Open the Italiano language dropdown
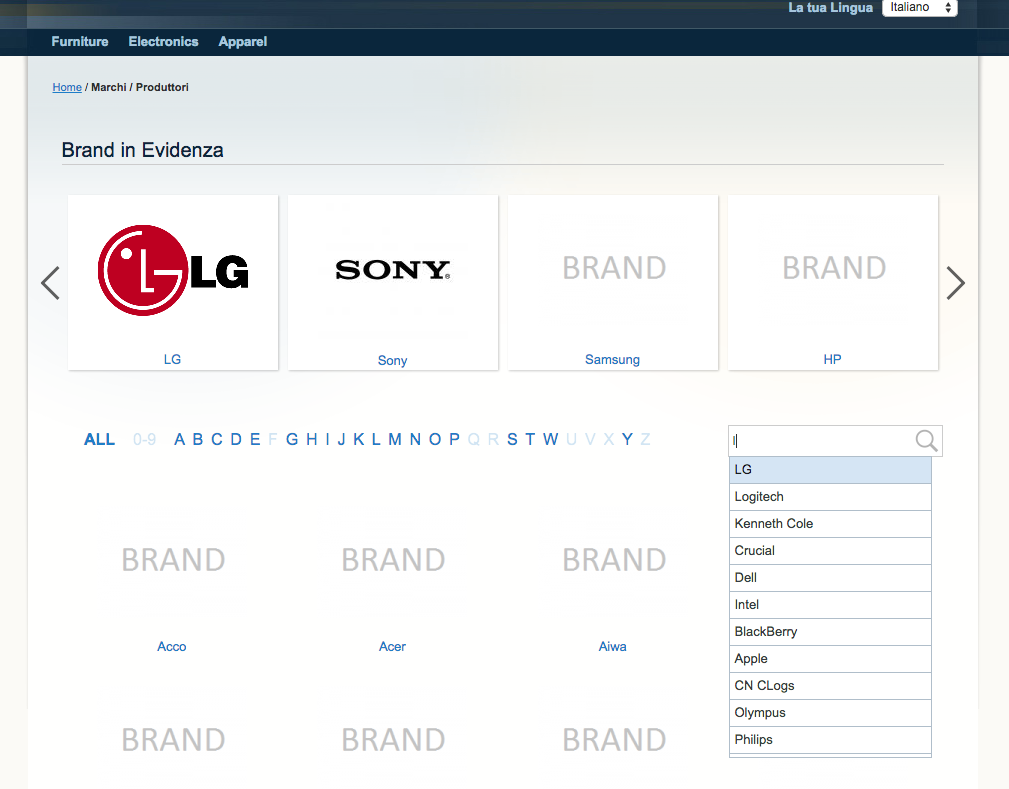The height and width of the screenshot is (789, 1009). click(x=920, y=8)
